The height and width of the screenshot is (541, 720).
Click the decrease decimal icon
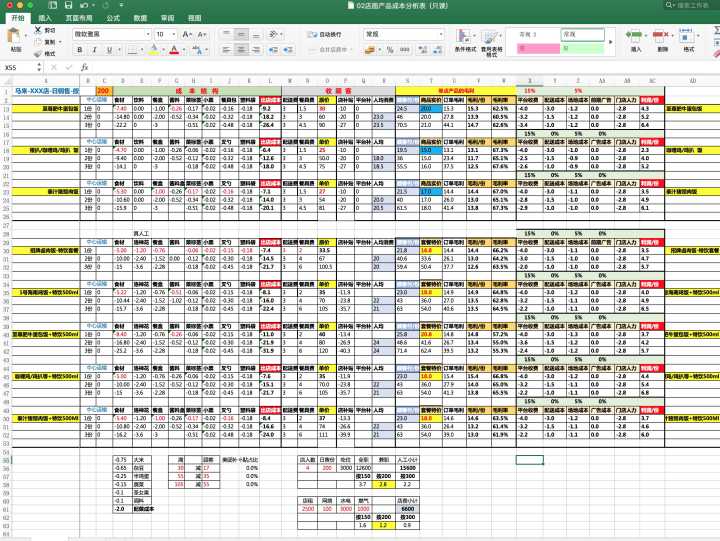438,50
